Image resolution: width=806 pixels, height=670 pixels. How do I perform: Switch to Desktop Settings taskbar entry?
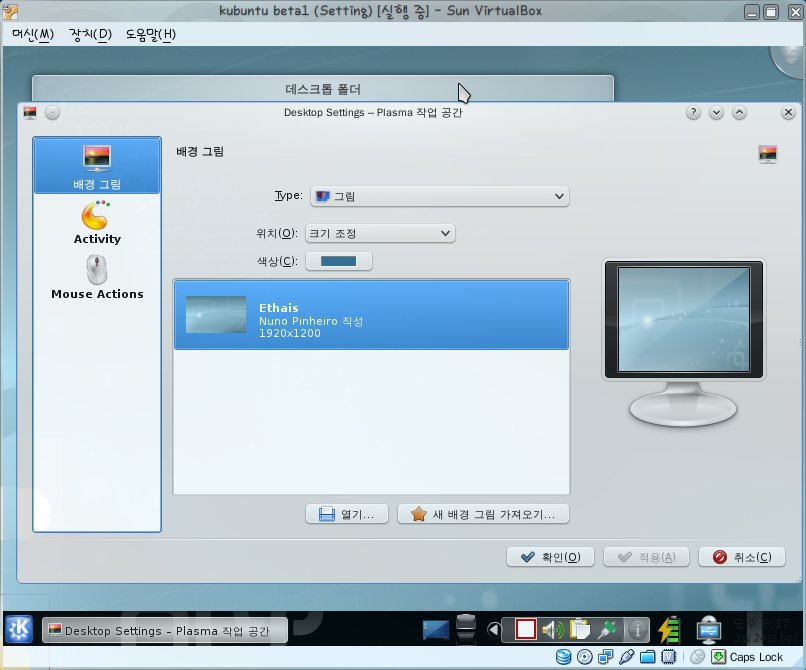(164, 631)
